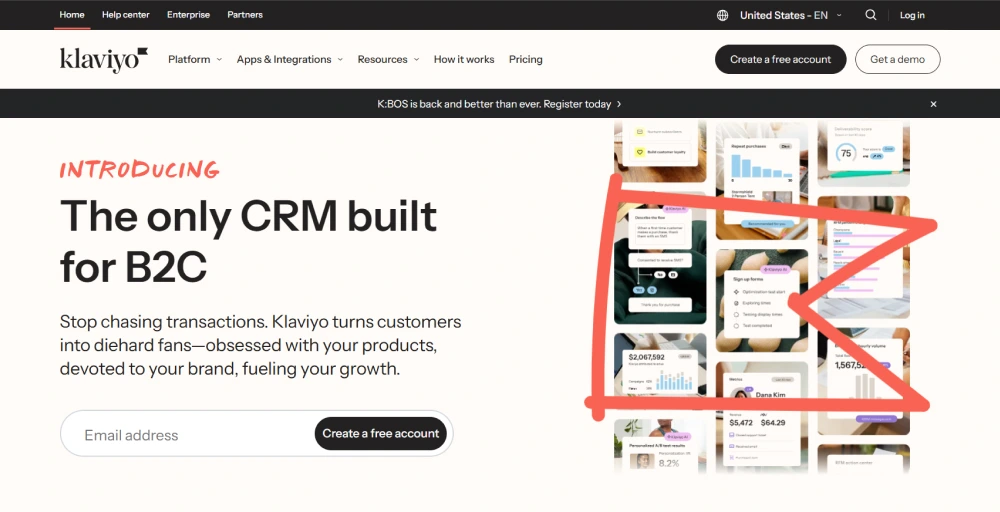Click the INTRODUCING label text
This screenshot has height=512, width=1000.
click(x=140, y=170)
